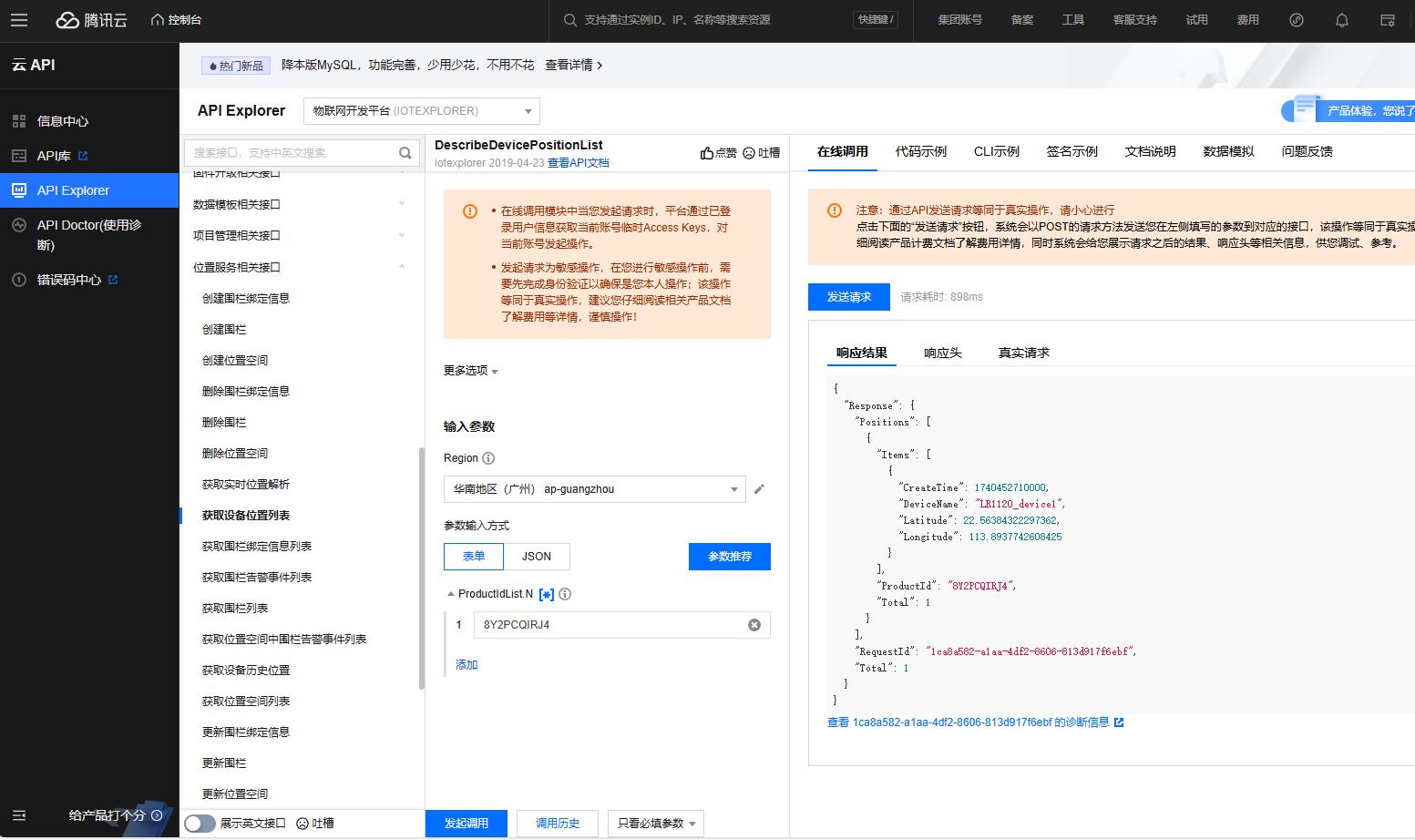Switch parameter input to JSON mode
Viewport: 1415px width, 840px height.
(x=537, y=557)
